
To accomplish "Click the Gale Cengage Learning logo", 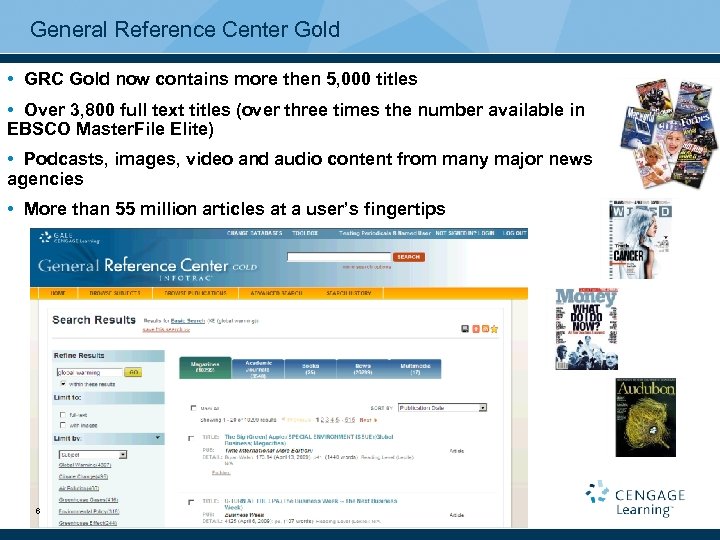I will [x=69, y=237].
